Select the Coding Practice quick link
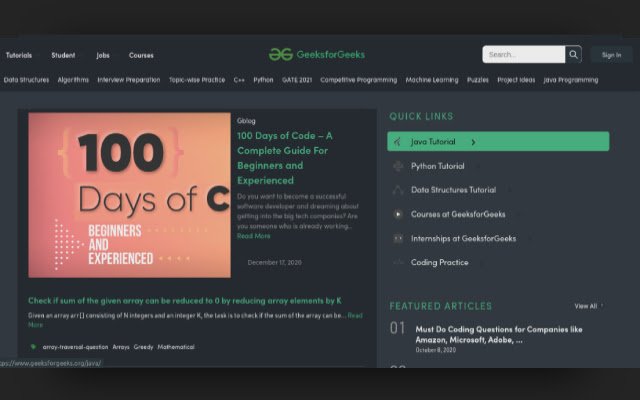 tap(440, 262)
